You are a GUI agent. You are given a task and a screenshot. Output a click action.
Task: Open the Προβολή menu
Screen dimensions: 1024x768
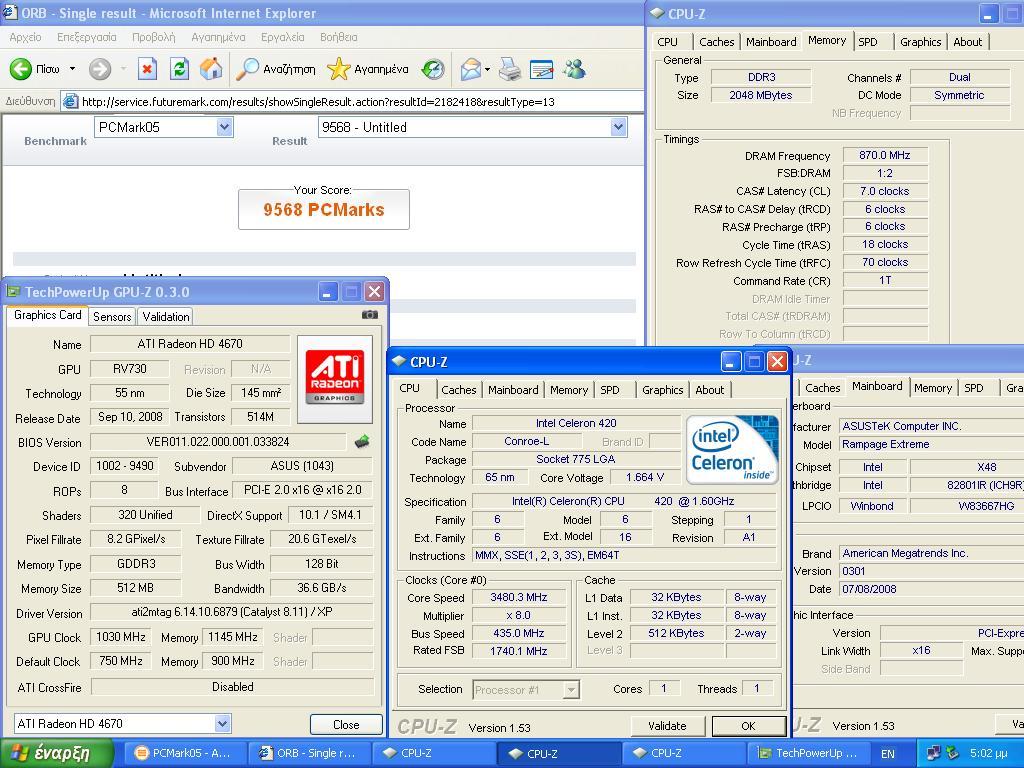(x=153, y=37)
